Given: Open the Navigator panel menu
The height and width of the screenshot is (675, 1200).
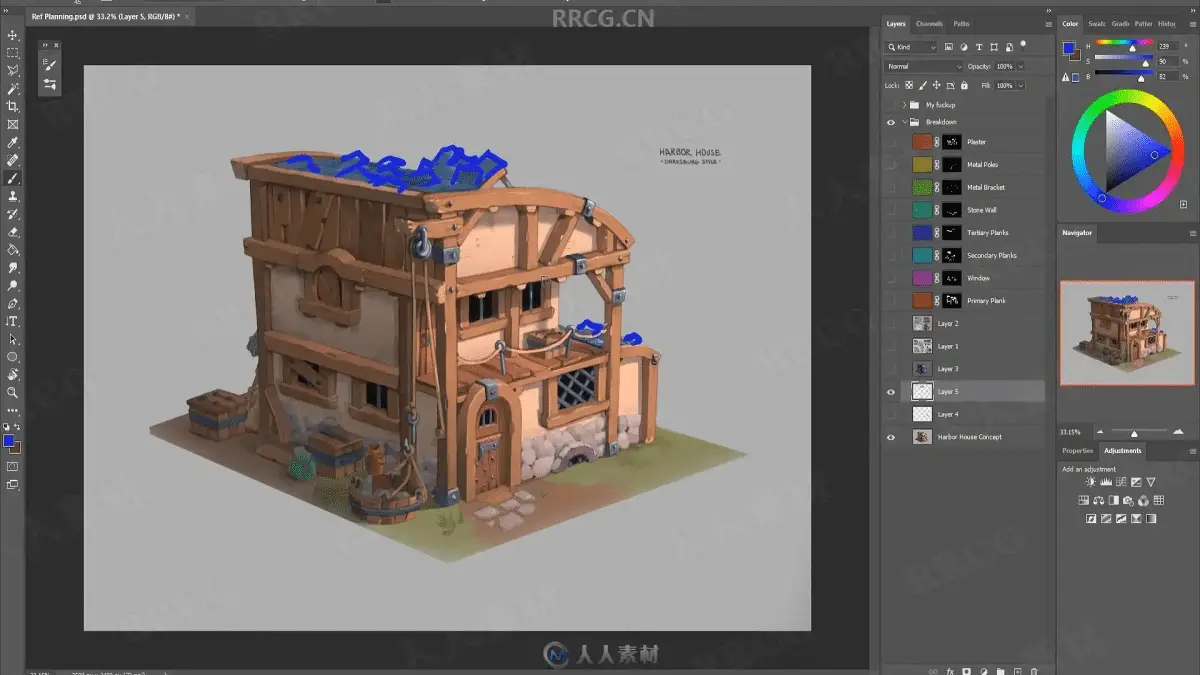Looking at the screenshot, I should [x=1192, y=233].
